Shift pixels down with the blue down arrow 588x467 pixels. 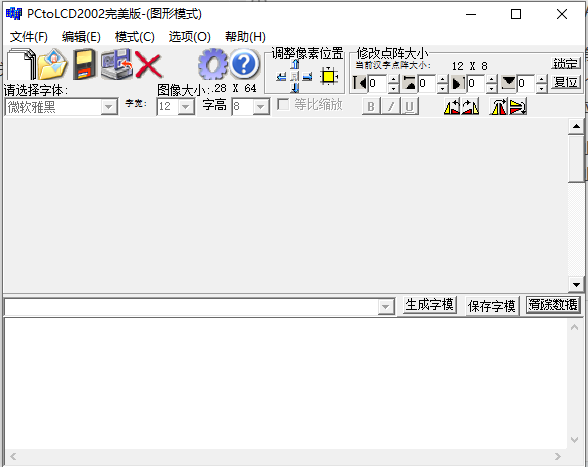click(x=295, y=88)
